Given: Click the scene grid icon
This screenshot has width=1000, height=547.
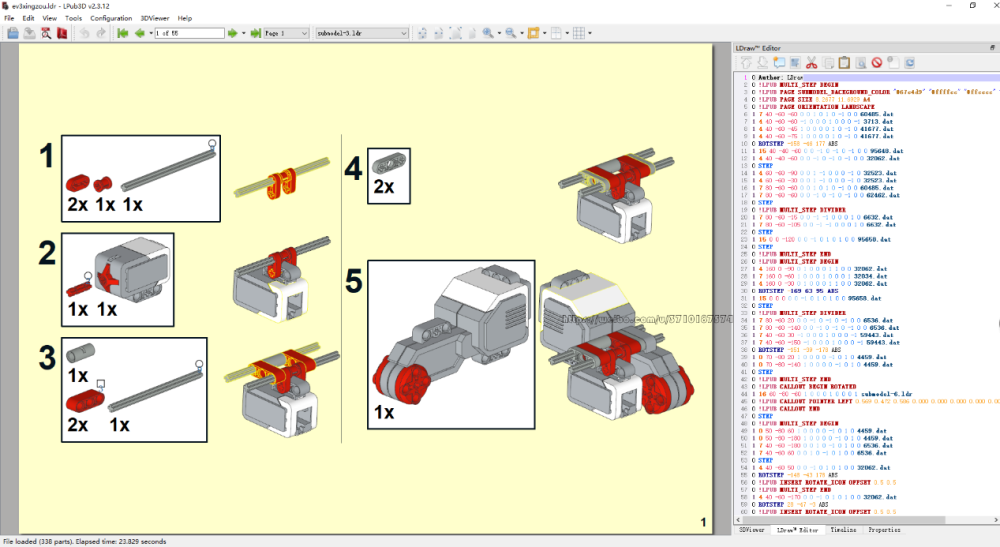Looking at the screenshot, I should point(578,33).
